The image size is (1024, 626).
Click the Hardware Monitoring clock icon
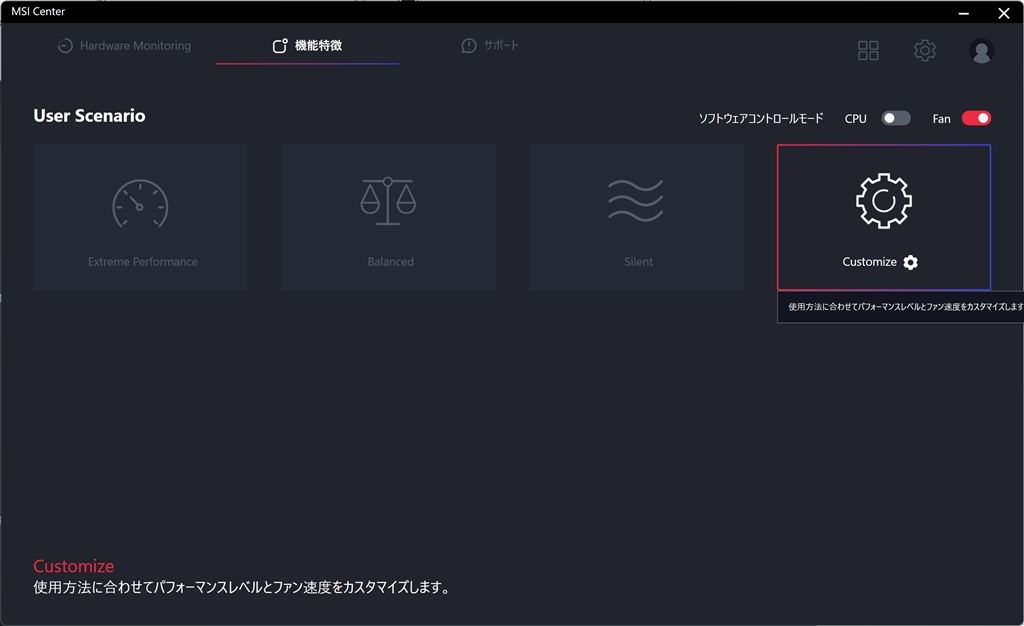click(x=65, y=45)
